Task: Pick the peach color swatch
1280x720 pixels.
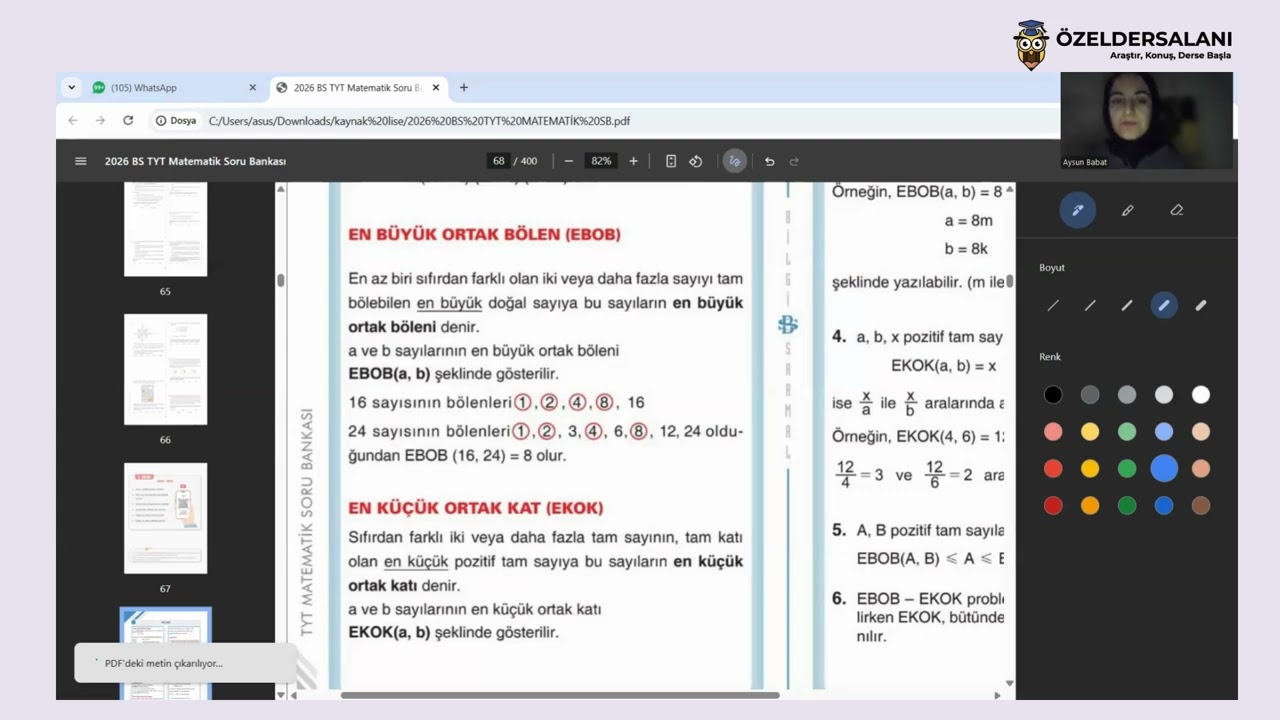Action: 1201,432
